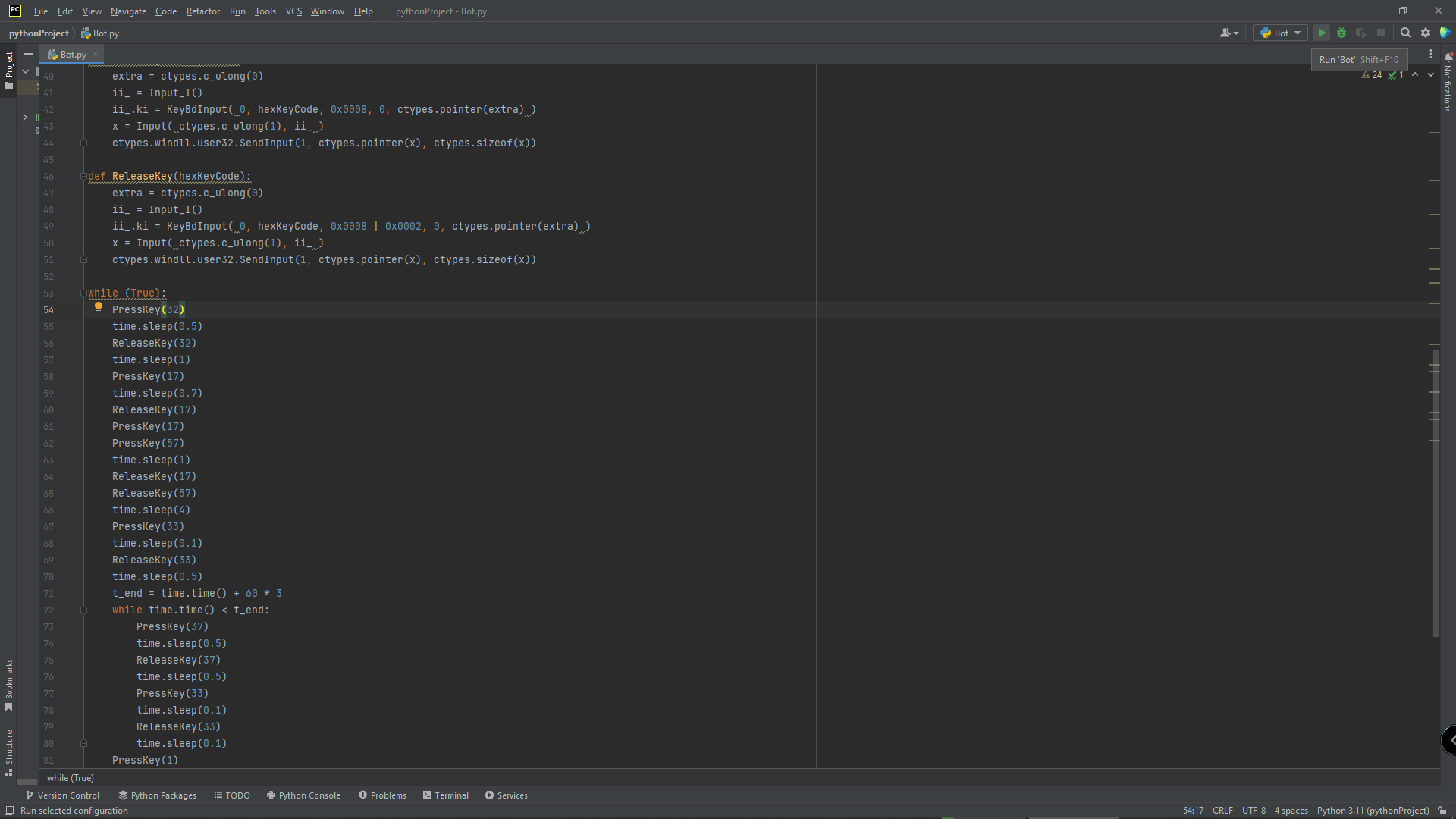Close the Bot.py editor tab
Image resolution: width=1456 pixels, height=819 pixels.
click(95, 55)
